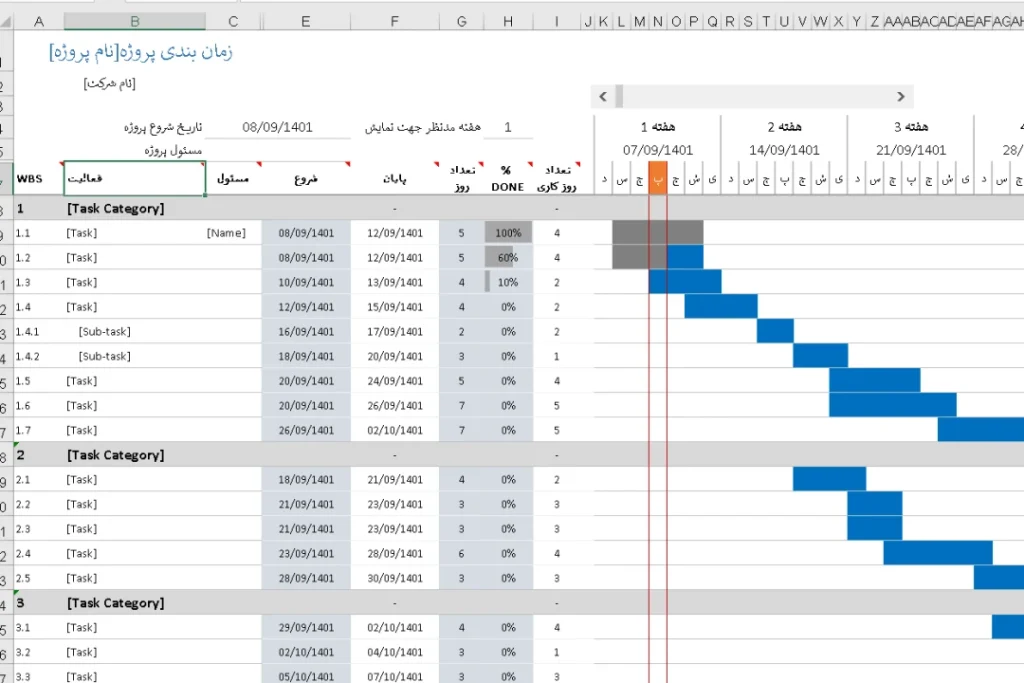Click the project title heading text
The width and height of the screenshot is (1024, 683).
pos(141,52)
